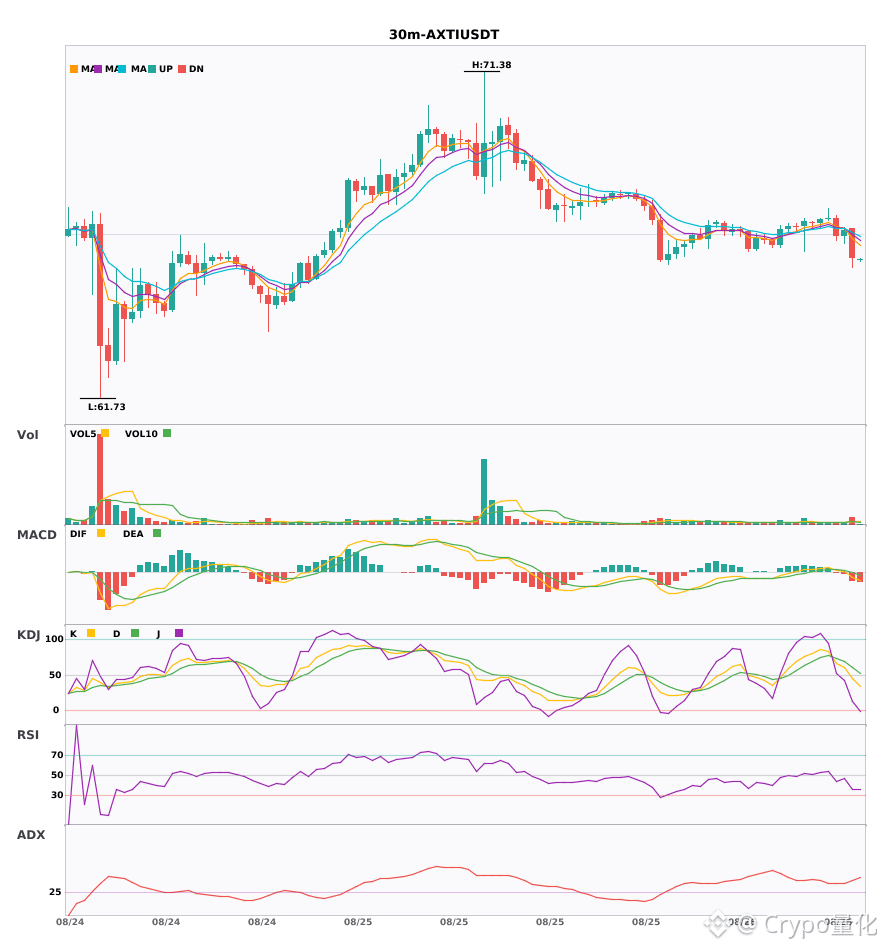Click the purple MA legend swatch
This screenshot has width=885, height=950.
click(98, 69)
